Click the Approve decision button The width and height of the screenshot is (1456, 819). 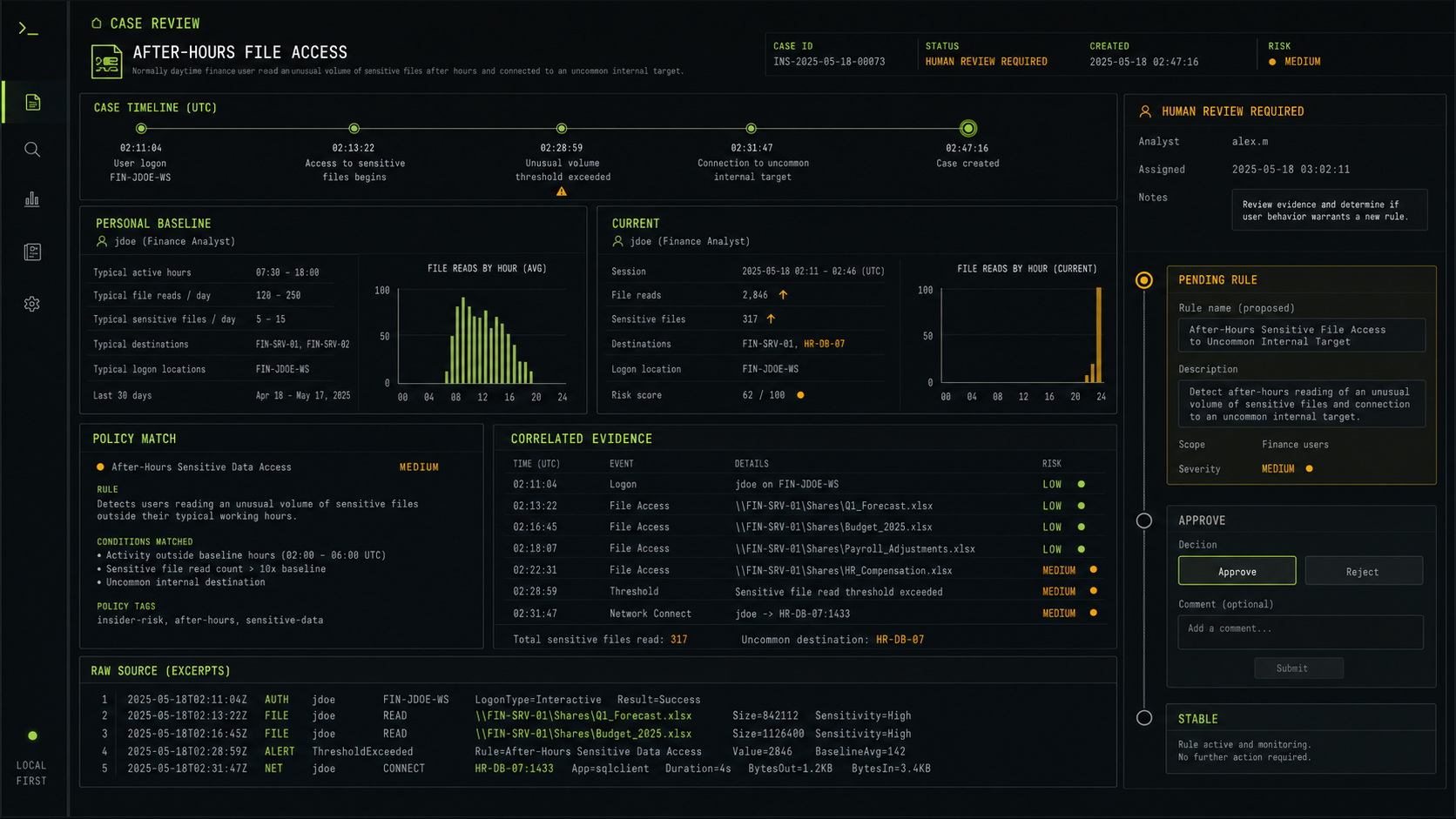click(1237, 571)
